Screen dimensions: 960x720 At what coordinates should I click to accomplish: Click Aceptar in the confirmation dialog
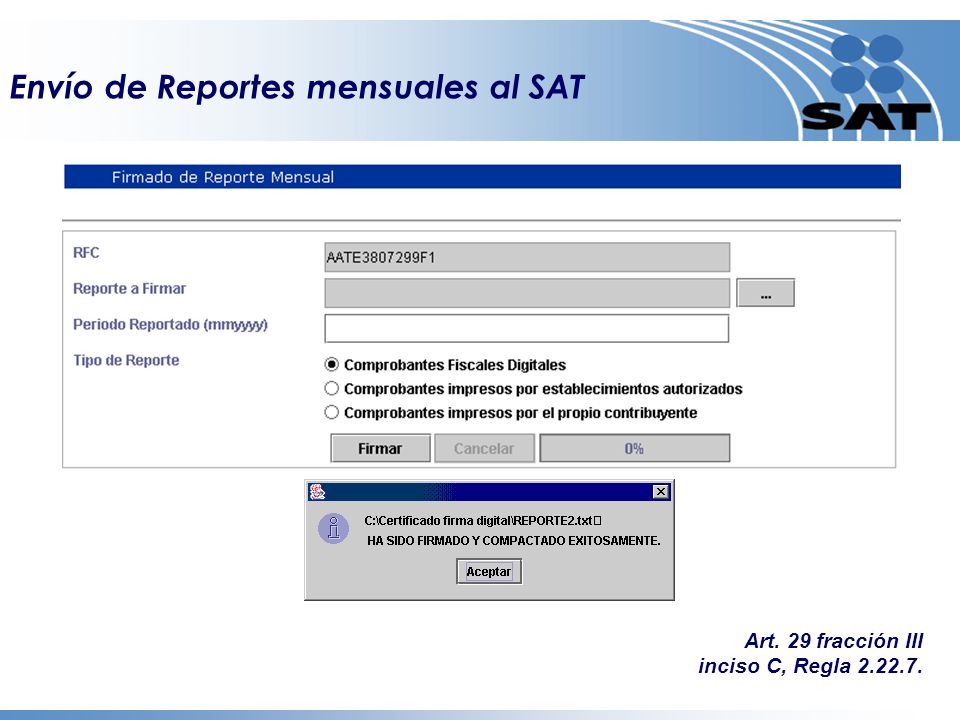pyautogui.click(x=489, y=571)
